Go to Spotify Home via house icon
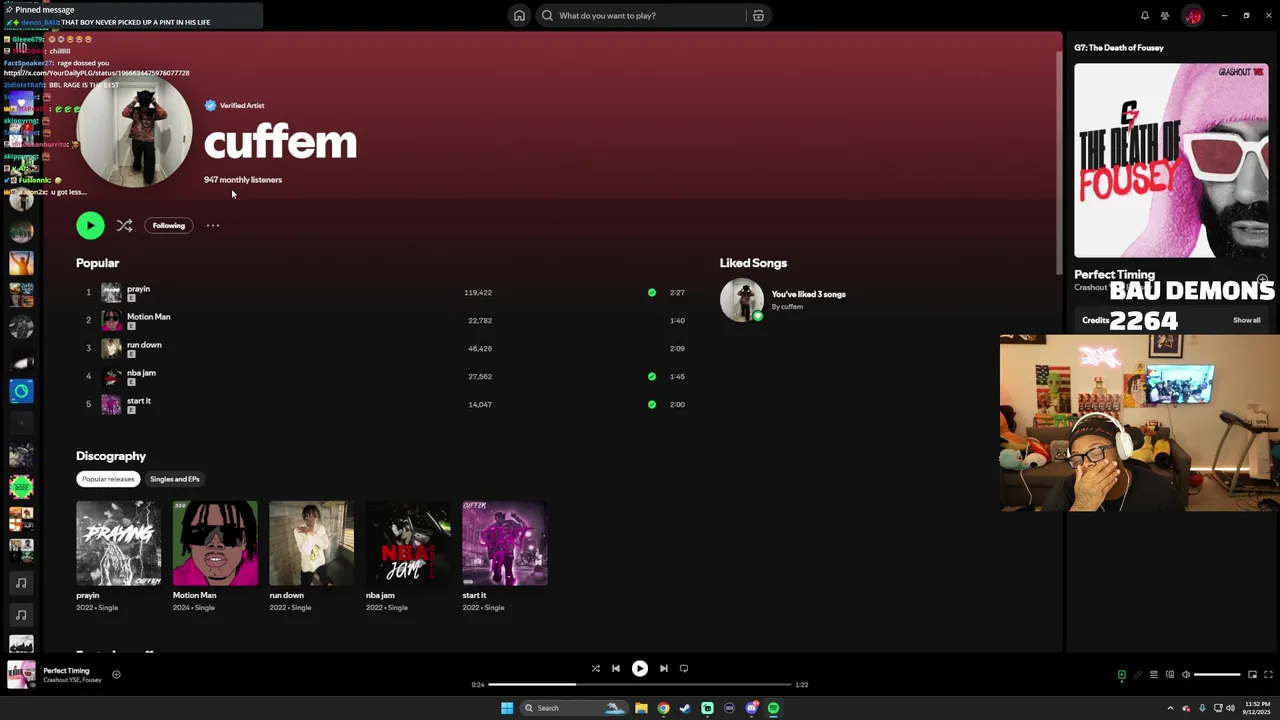Viewport: 1280px width, 720px height. coord(519,15)
